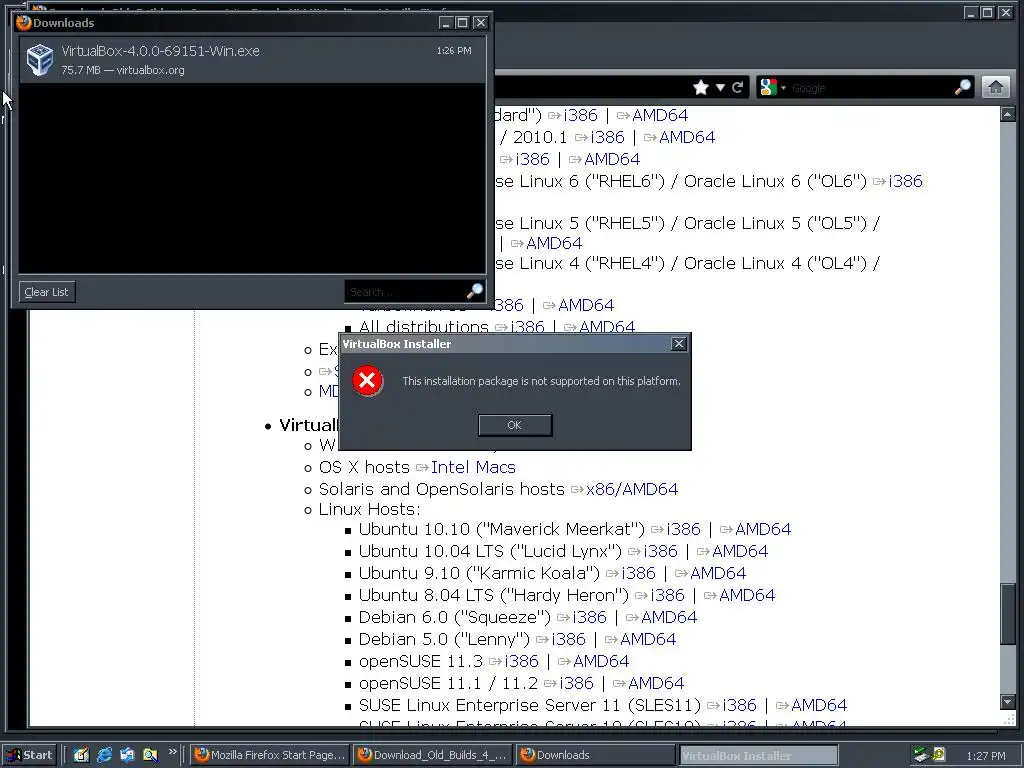This screenshot has width=1024, height=768.
Task: Expand hidden quick launch items chevron
Action: point(172,752)
